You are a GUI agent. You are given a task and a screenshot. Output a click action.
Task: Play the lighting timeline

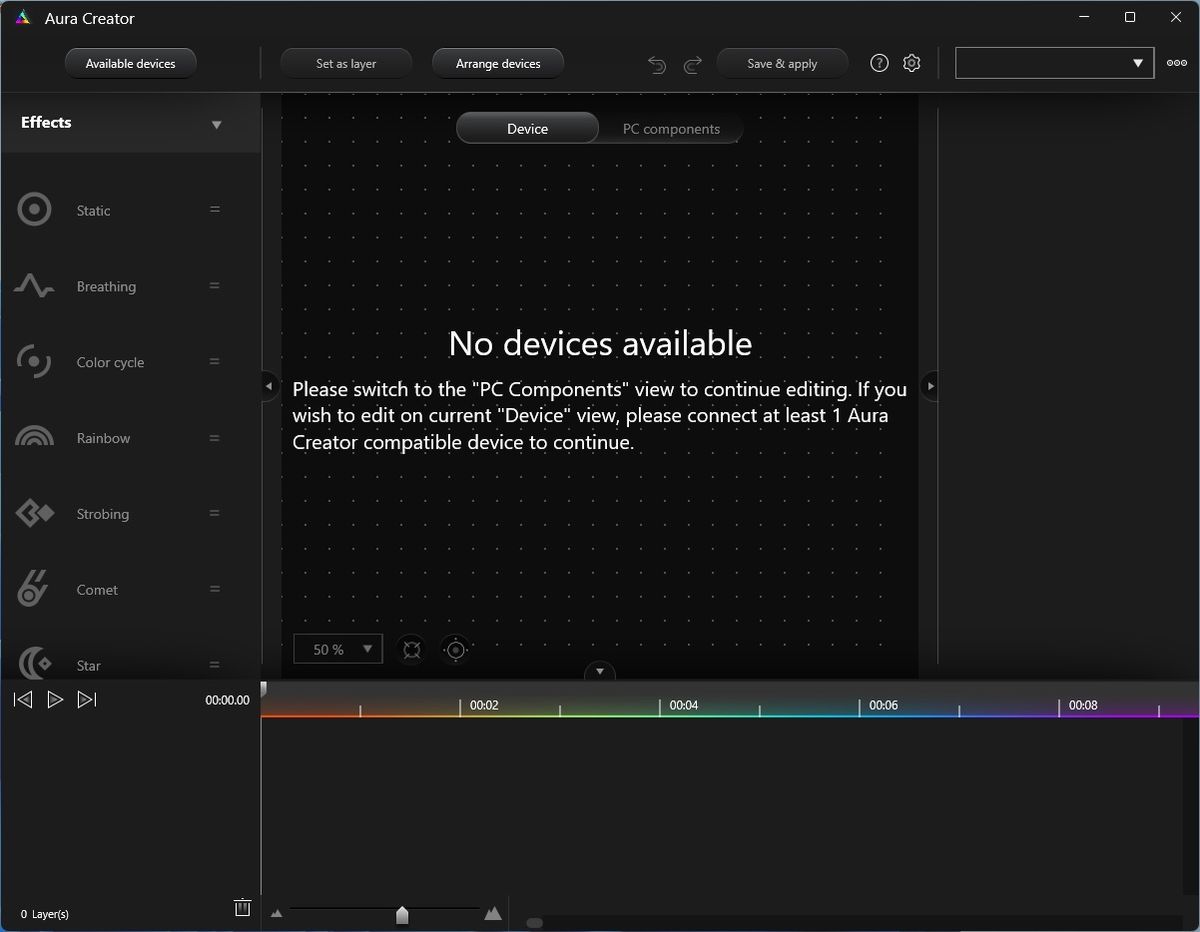(55, 700)
